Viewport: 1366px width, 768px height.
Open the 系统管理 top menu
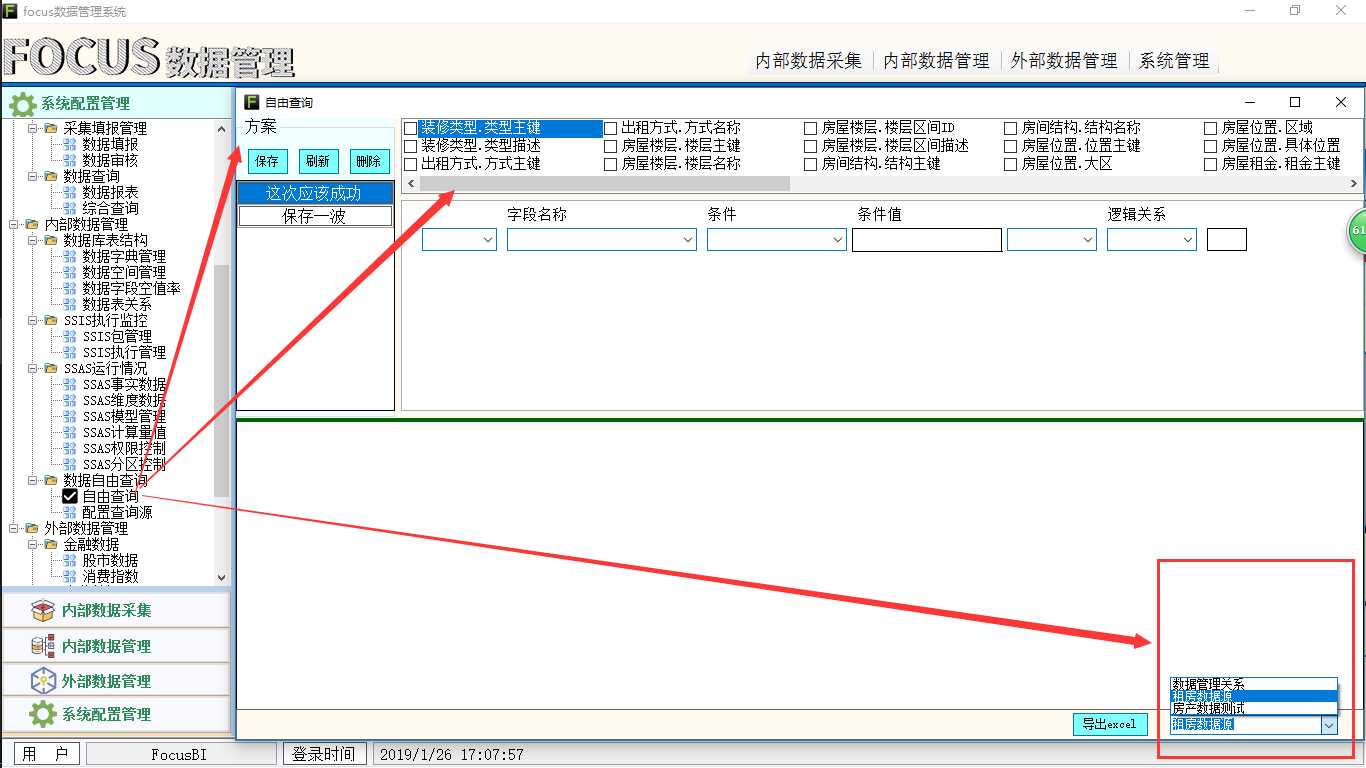click(x=1174, y=61)
